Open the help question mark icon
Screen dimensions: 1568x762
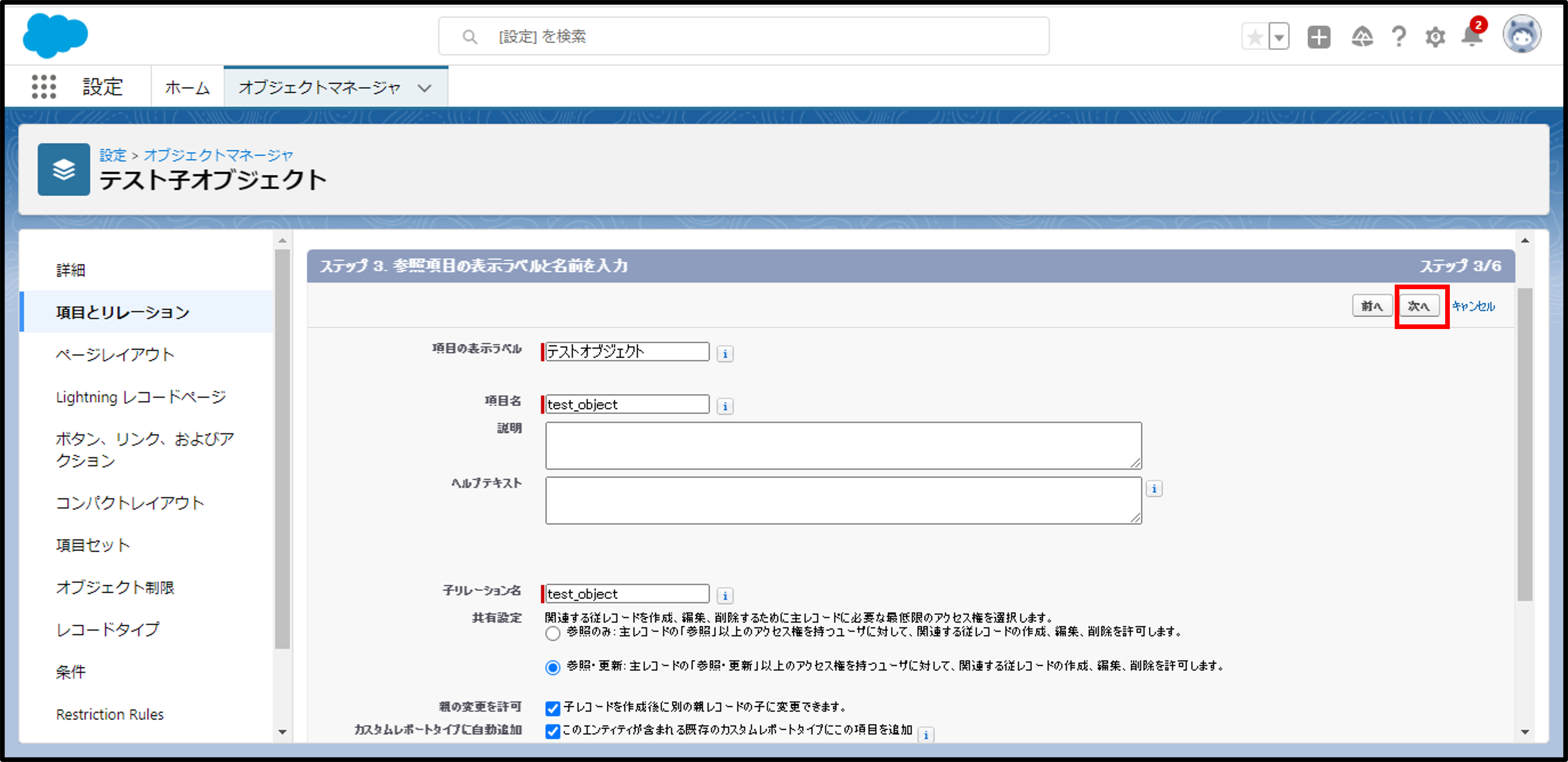click(x=1399, y=37)
